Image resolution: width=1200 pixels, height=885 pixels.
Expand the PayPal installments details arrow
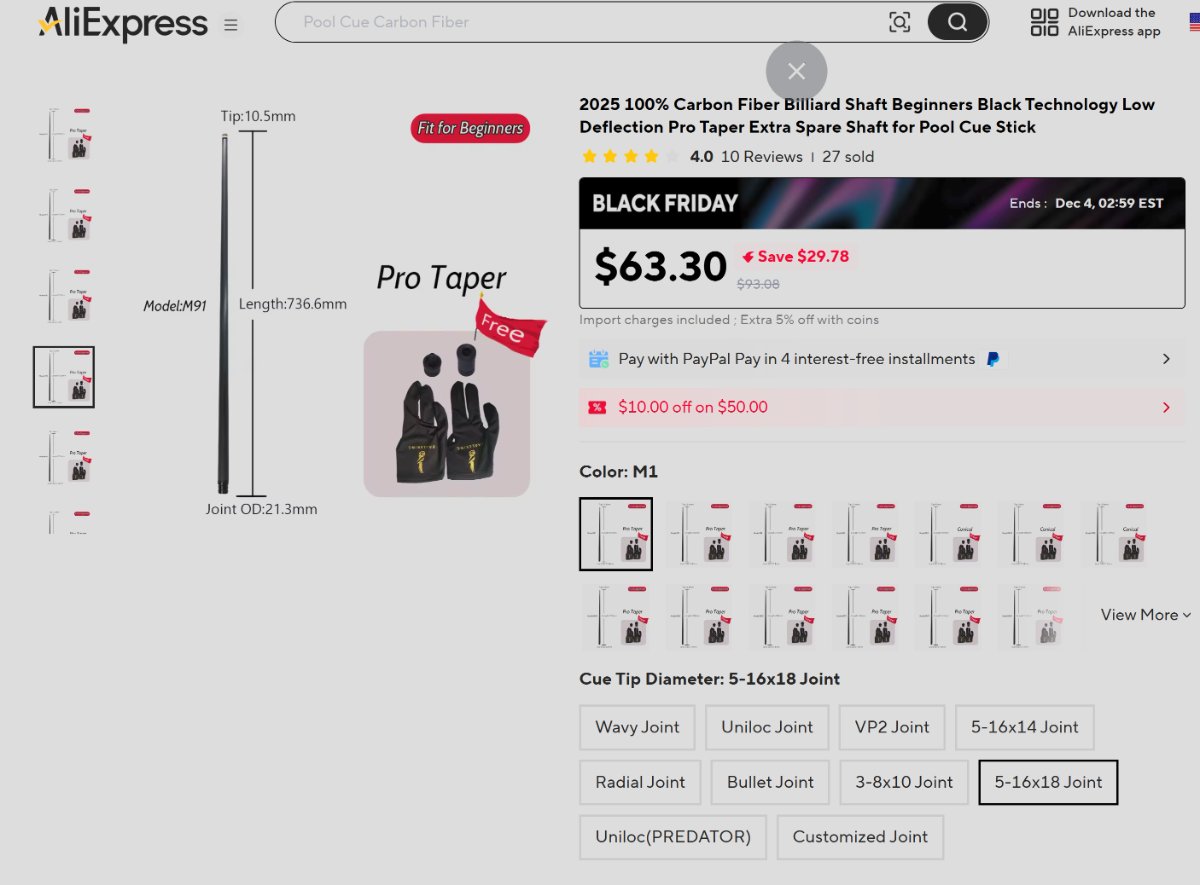1166,359
